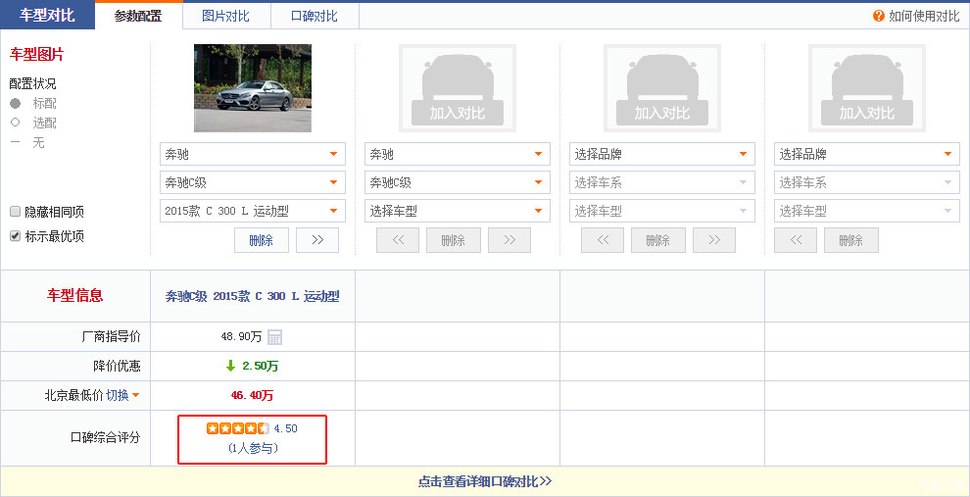Image resolution: width=970 pixels, height=497 pixels.
Task: Click the fourth column car placeholder 加入对比
Action: coord(867,88)
